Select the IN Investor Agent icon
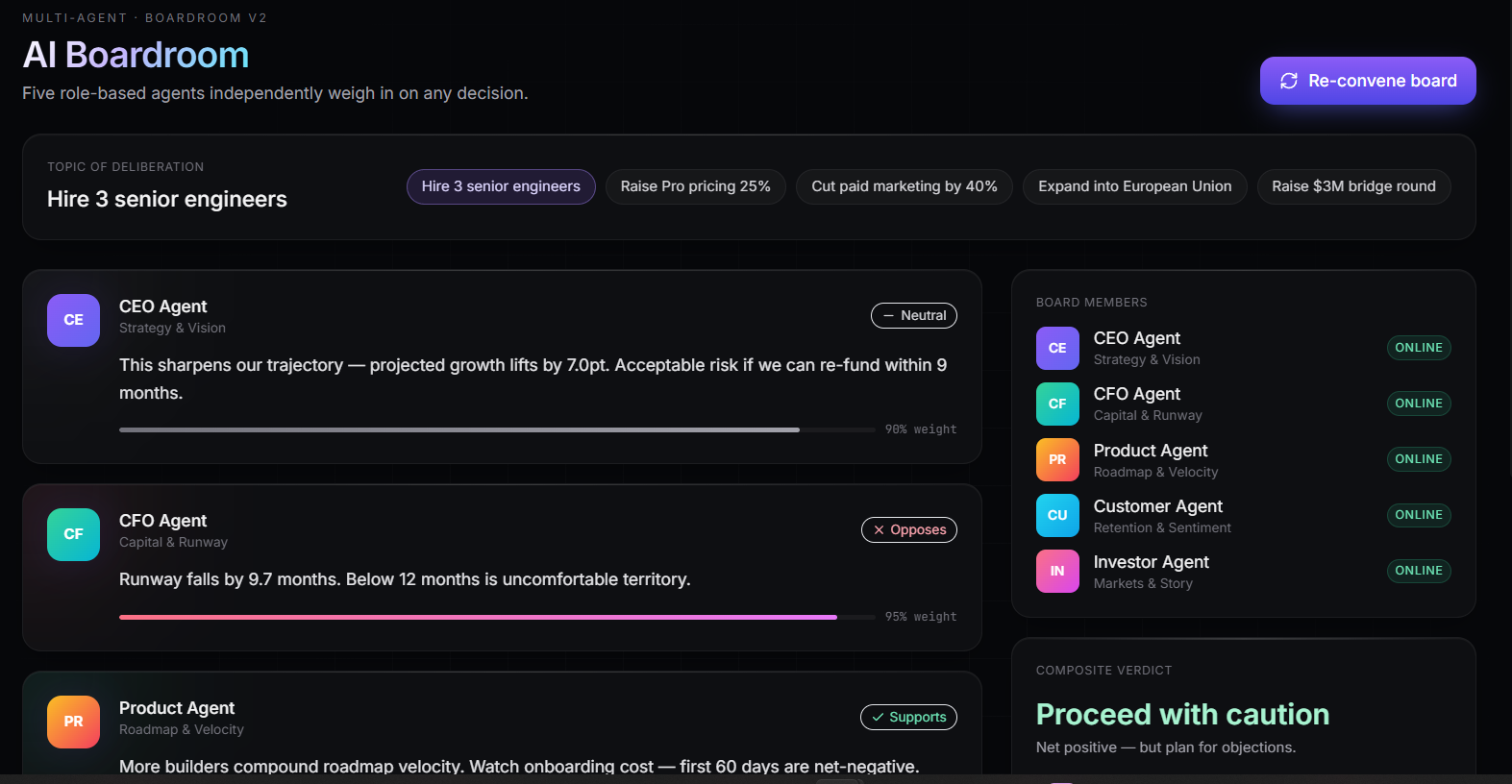Image resolution: width=1512 pixels, height=784 pixels. tap(1057, 571)
